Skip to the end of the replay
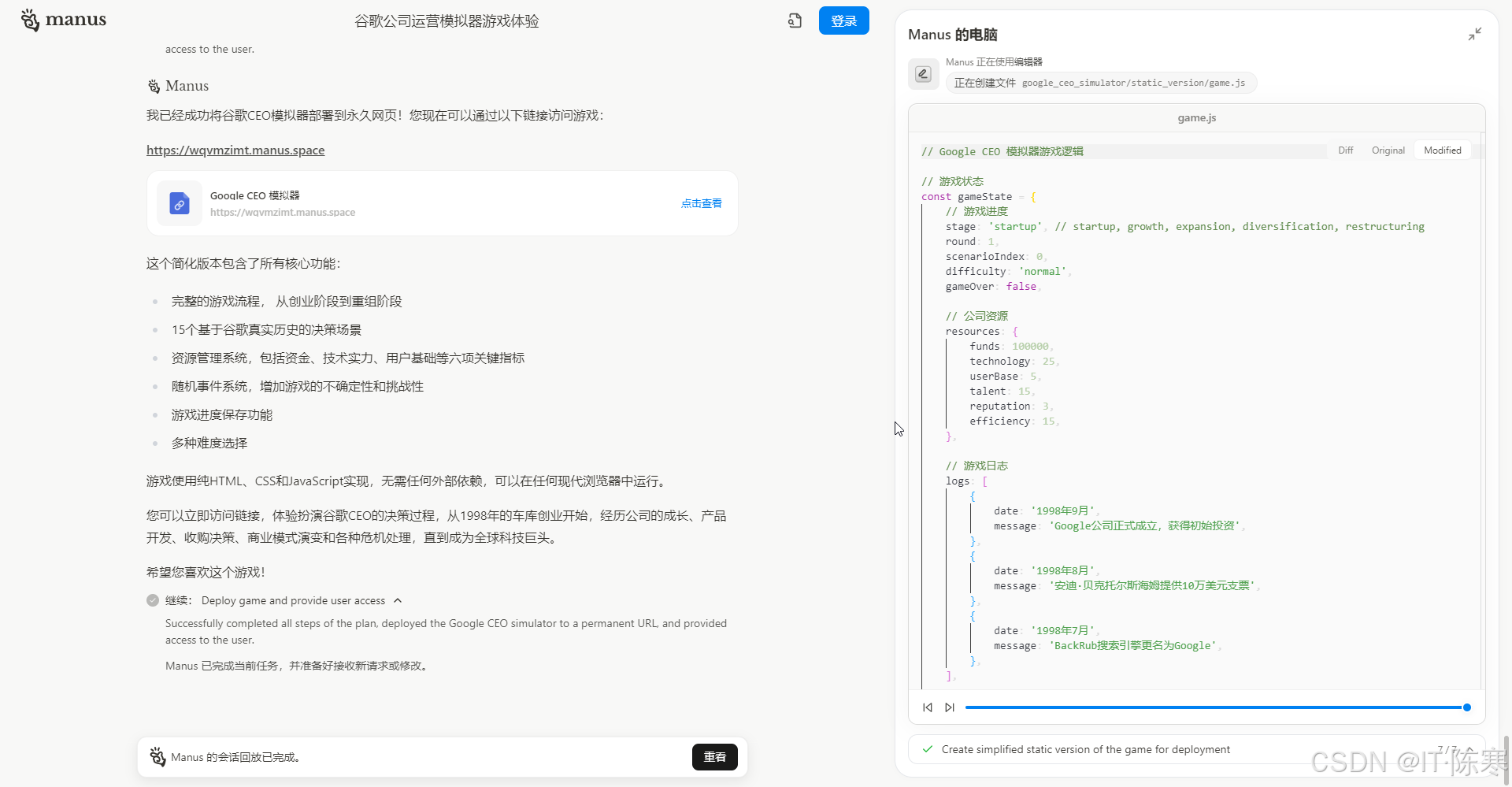1512x787 pixels. click(x=950, y=707)
